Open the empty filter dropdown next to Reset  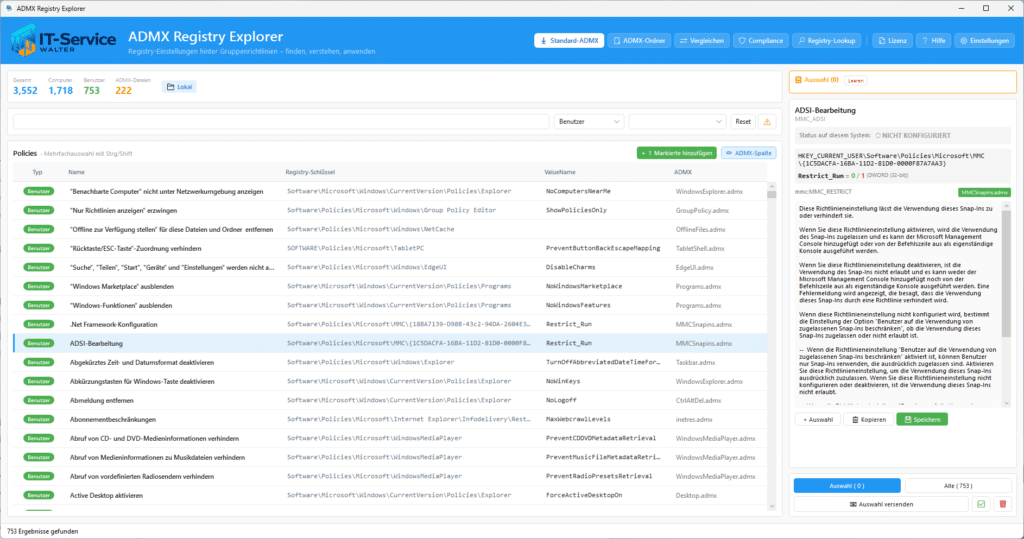677,122
